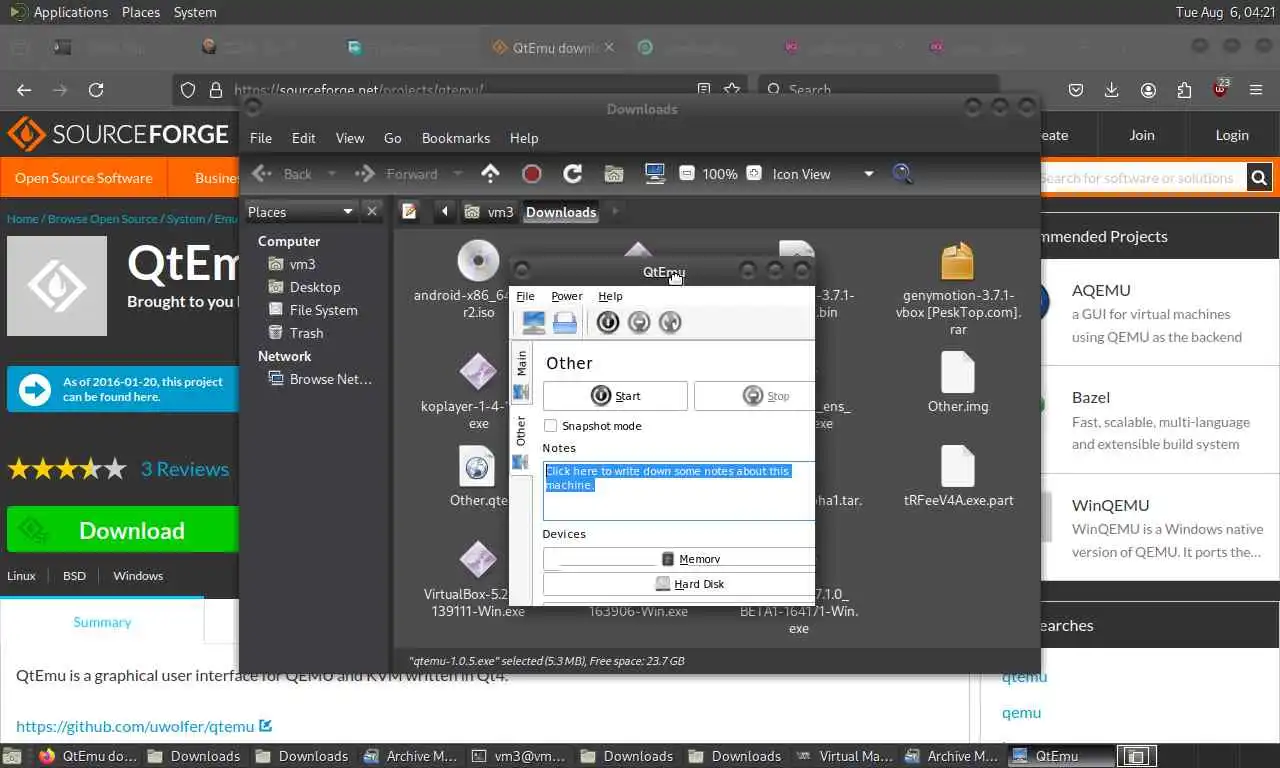The height and width of the screenshot is (768, 1280).
Task: Click the Computer icon in file manager toolbar
Action: point(655,174)
